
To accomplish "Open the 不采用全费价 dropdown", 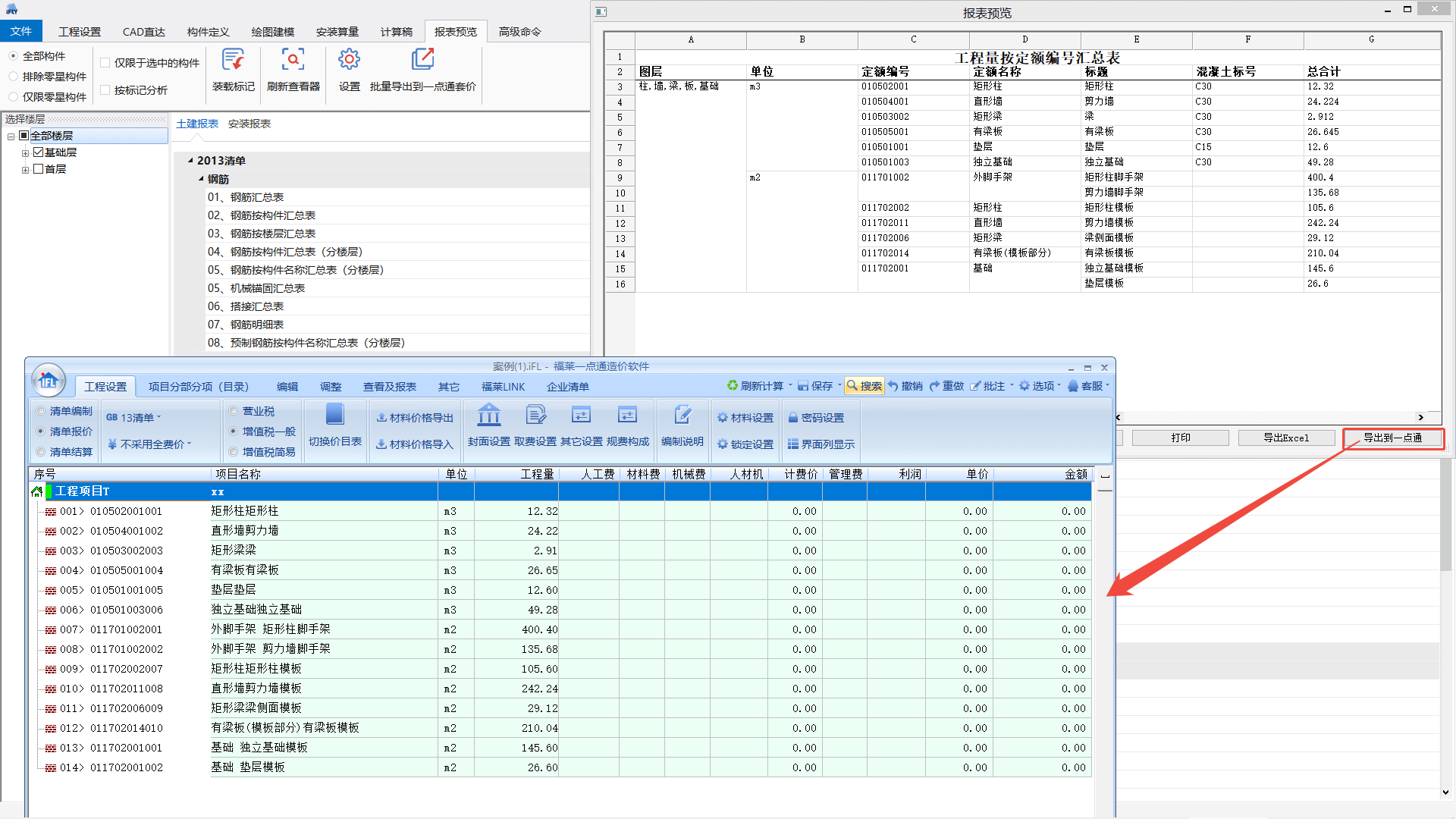I will pos(150,444).
